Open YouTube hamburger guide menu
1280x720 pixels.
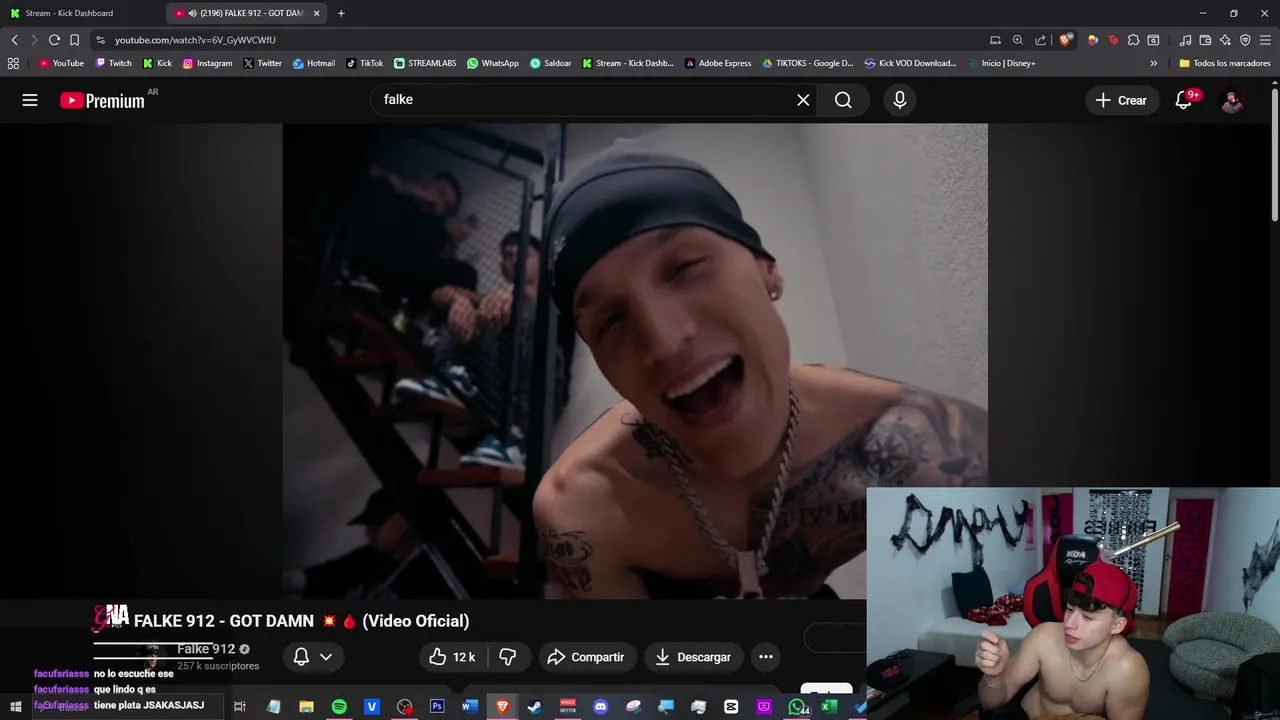[x=30, y=100]
